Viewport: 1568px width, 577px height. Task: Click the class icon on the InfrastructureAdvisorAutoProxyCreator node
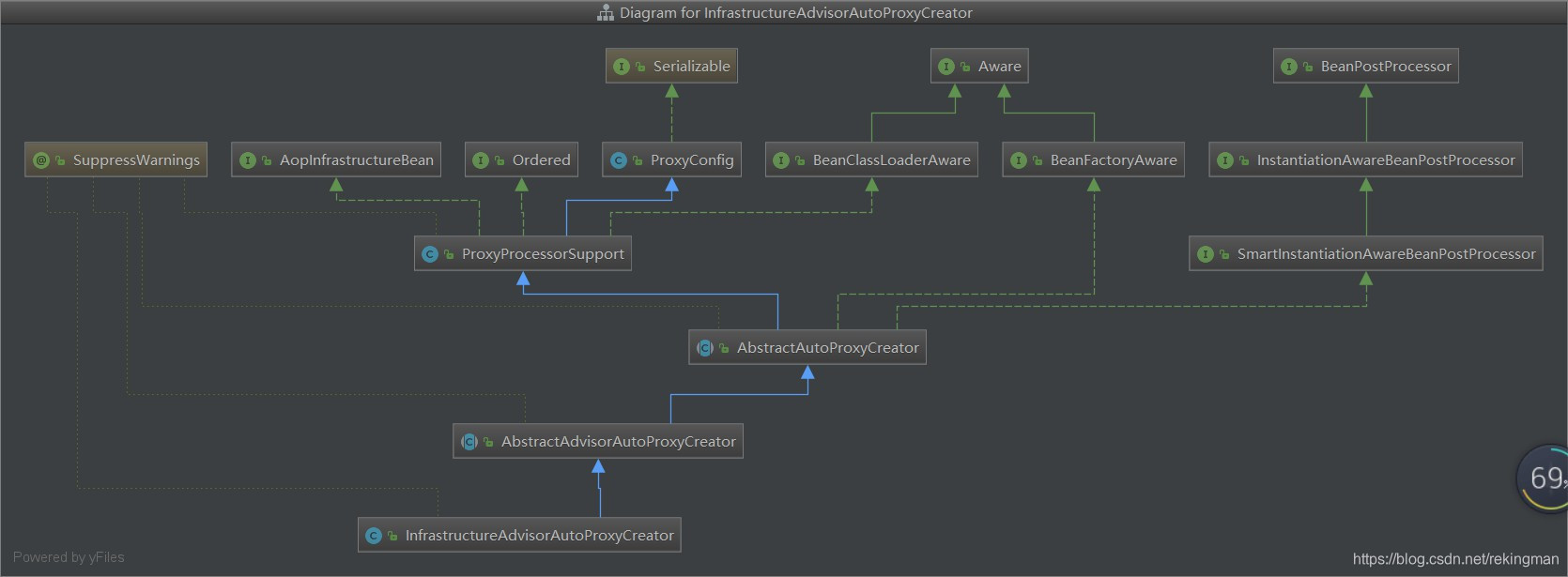[x=373, y=536]
